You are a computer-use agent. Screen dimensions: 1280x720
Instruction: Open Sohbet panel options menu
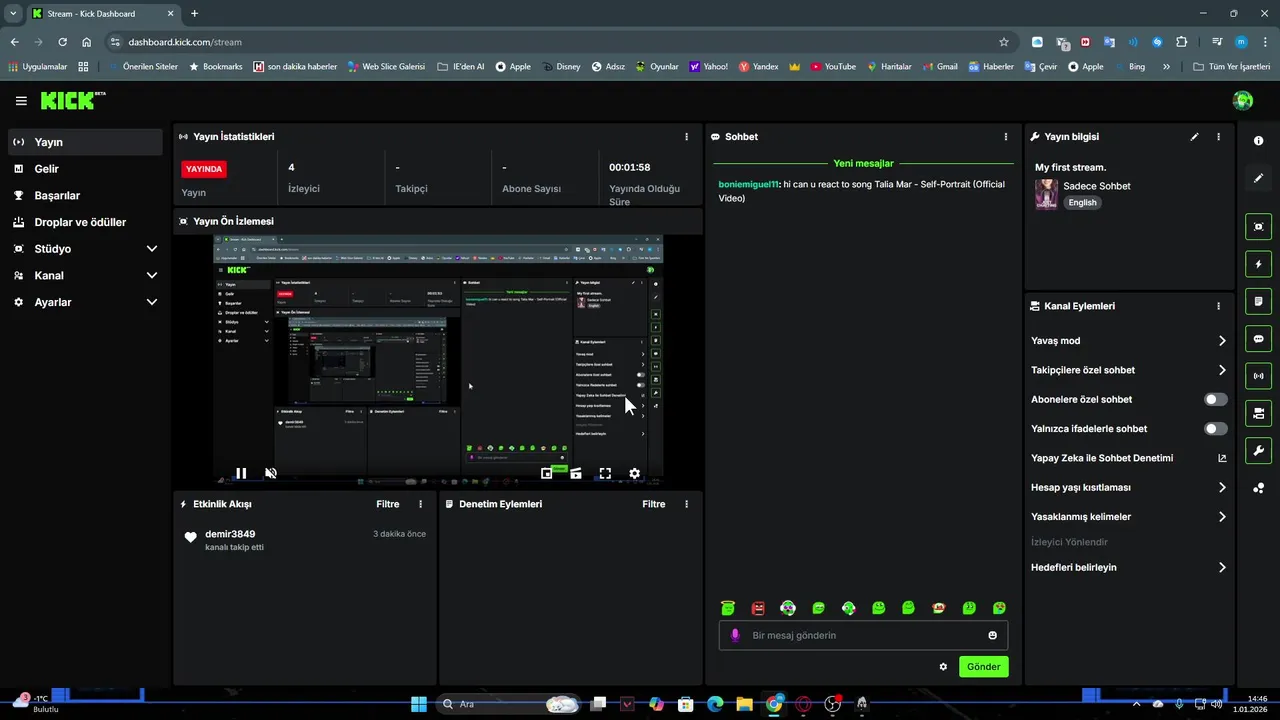tap(1006, 137)
